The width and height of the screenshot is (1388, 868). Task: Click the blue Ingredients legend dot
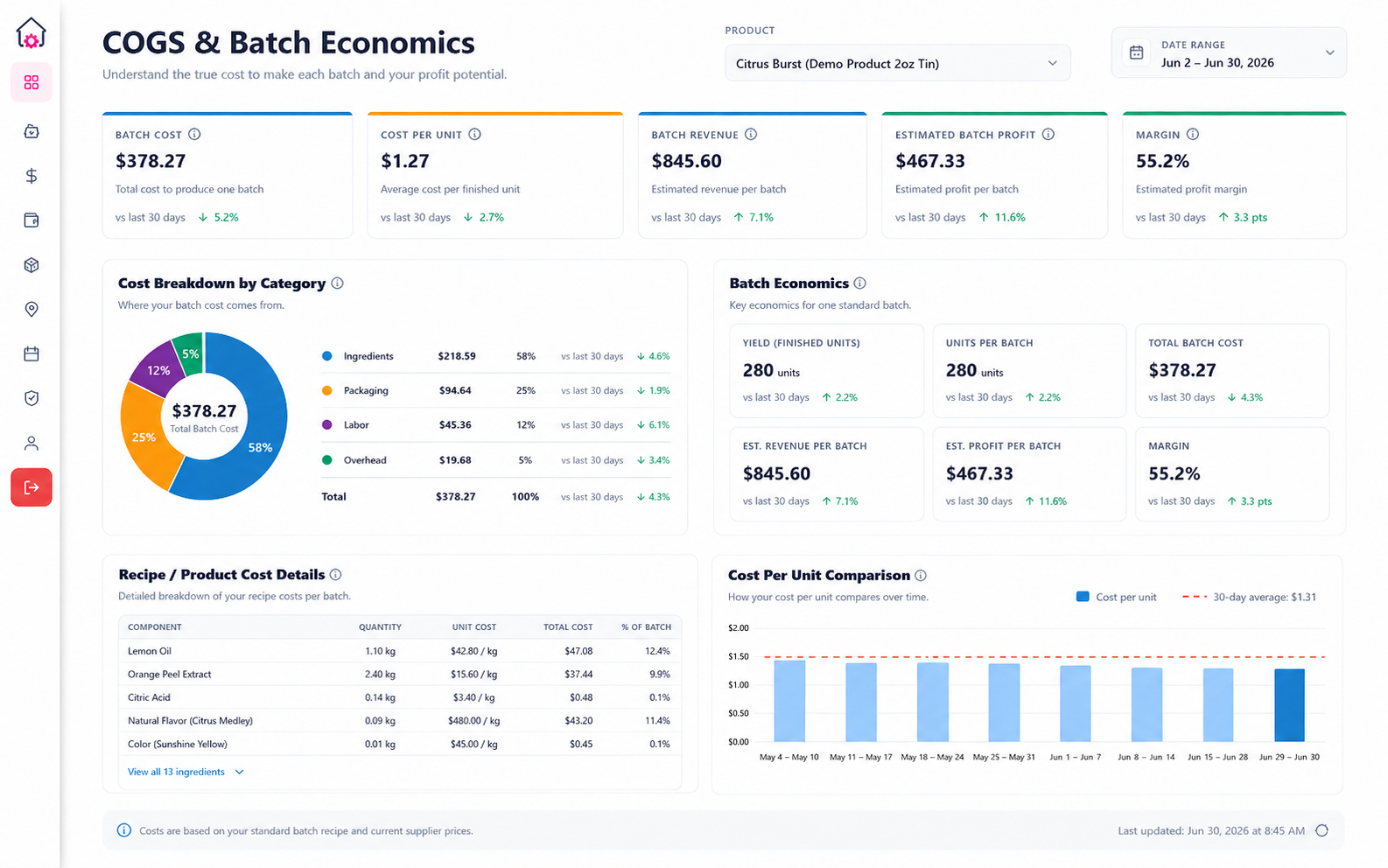(327, 356)
